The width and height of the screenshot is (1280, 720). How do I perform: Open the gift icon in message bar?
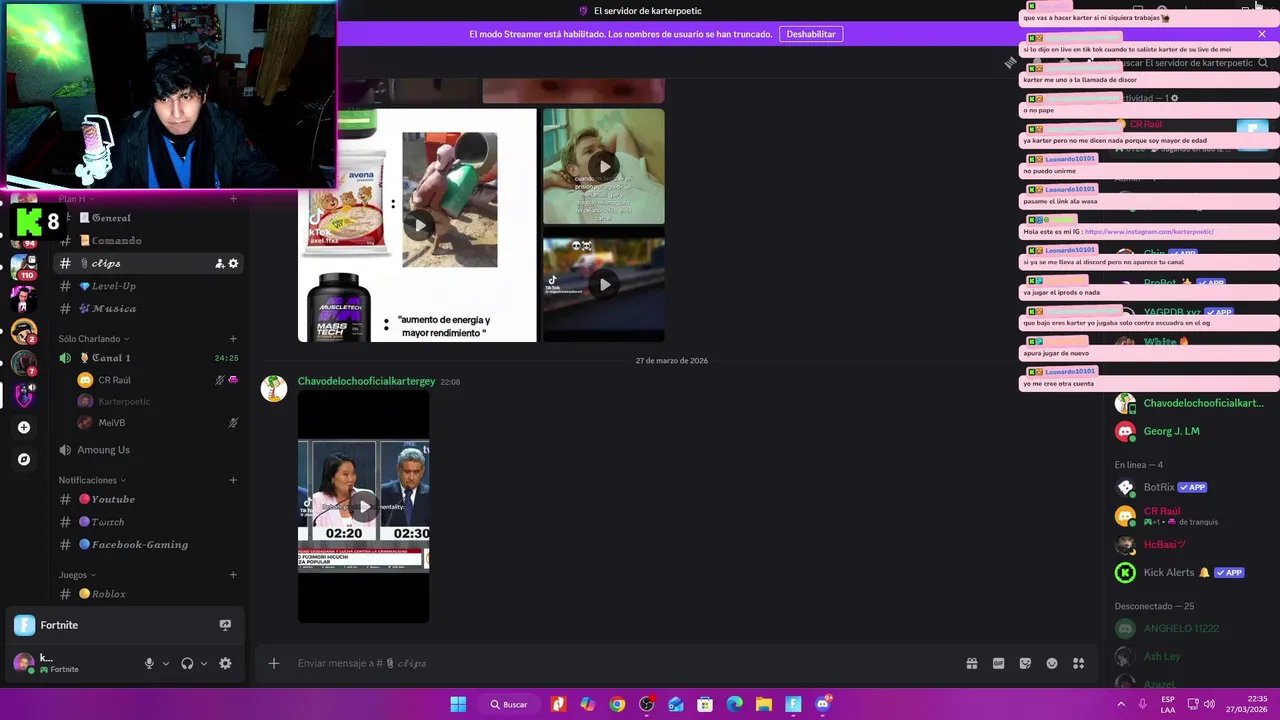click(x=971, y=663)
